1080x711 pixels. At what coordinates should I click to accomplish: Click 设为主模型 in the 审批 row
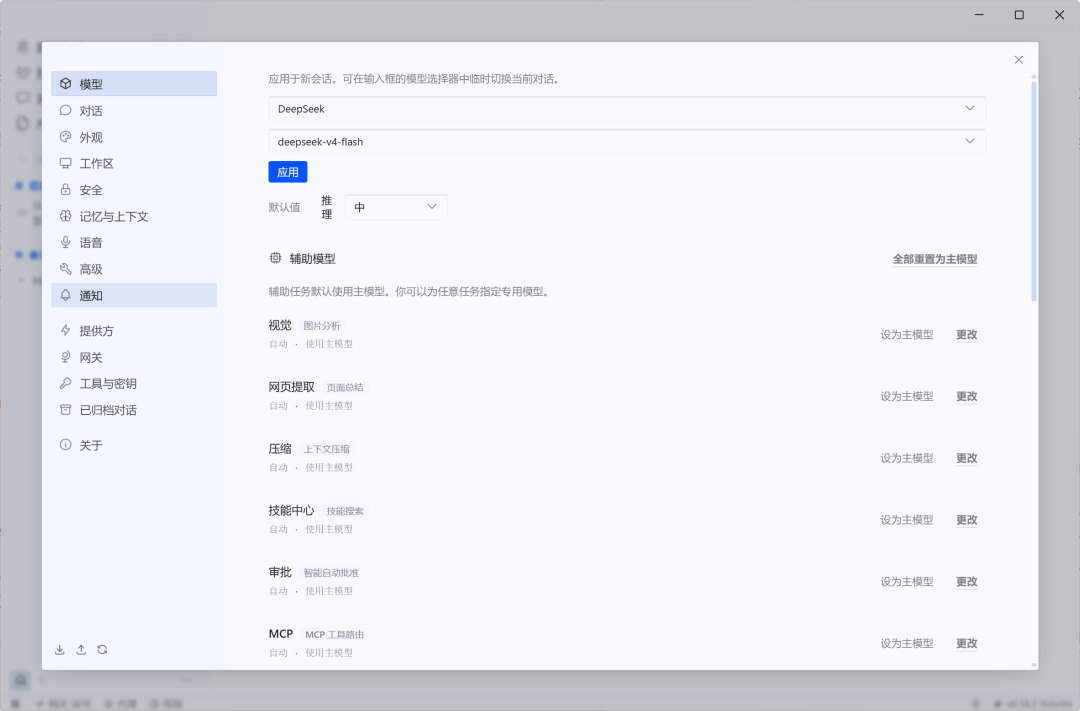pyautogui.click(x=906, y=581)
